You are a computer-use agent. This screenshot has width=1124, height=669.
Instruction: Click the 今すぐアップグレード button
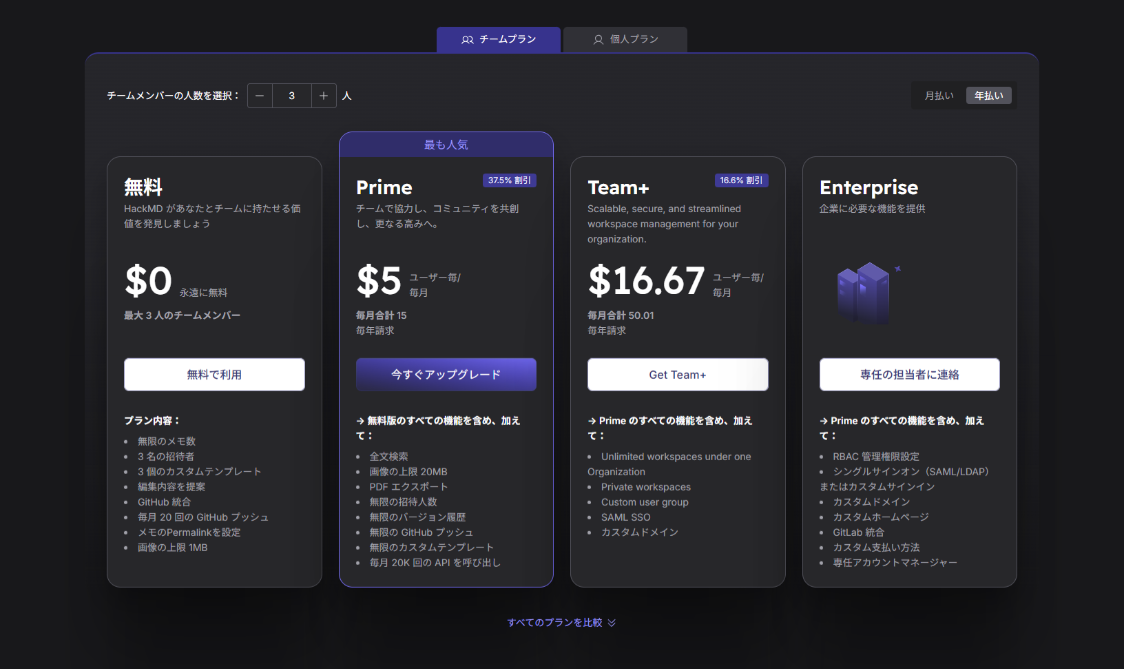446,375
